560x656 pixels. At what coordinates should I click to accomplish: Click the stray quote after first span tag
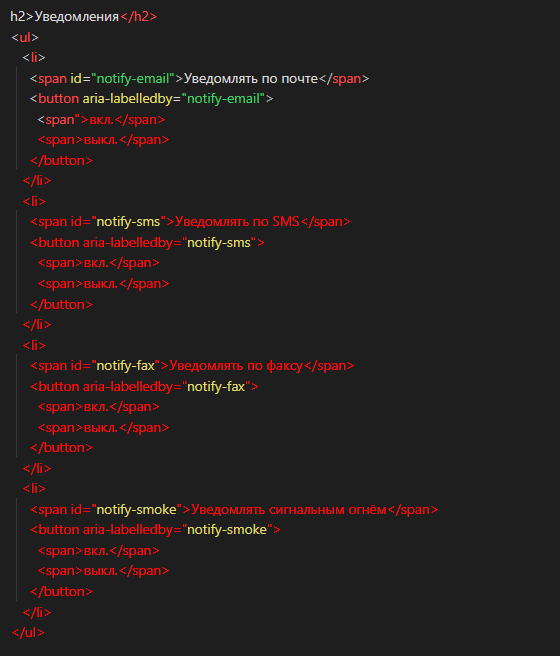tap(77, 118)
